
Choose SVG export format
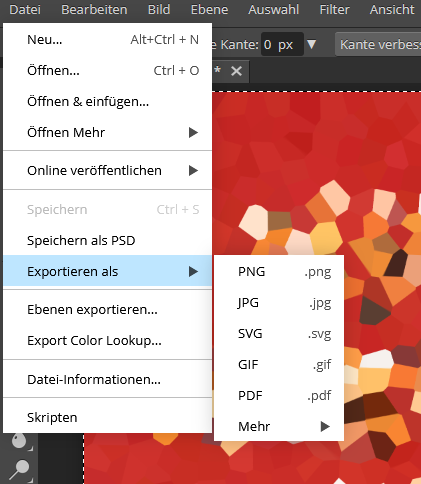[279, 334]
